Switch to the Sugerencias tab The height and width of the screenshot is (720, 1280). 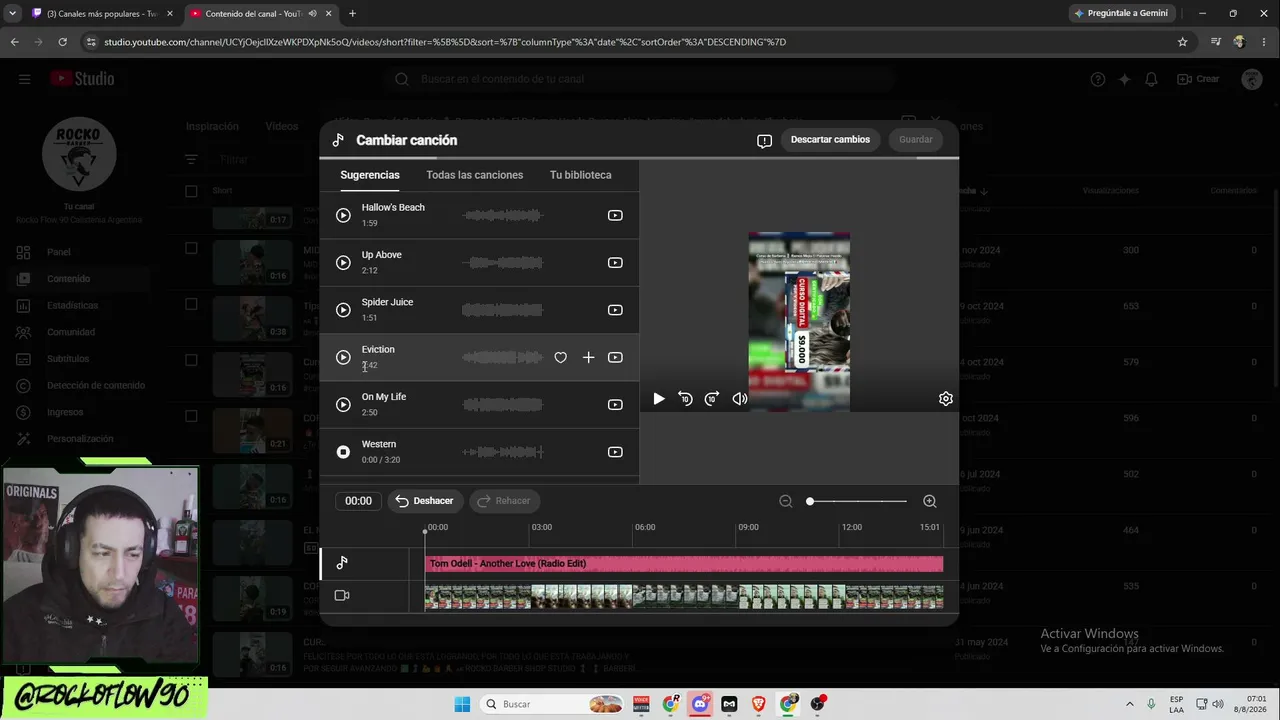pos(370,175)
